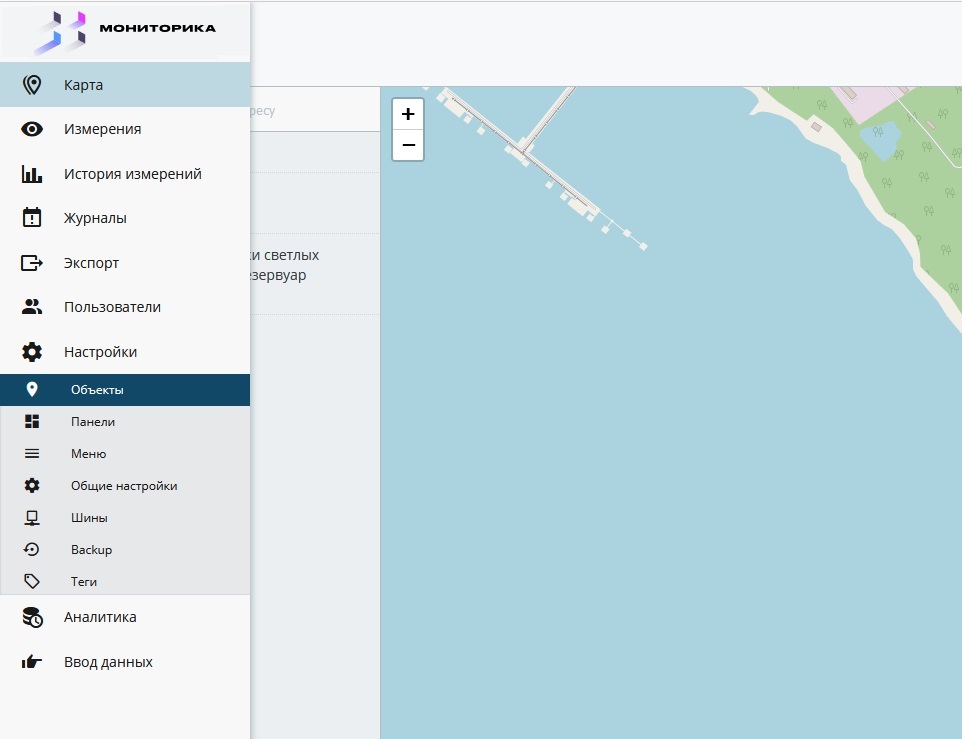Zoom out on the map
The width and height of the screenshot is (962, 739).
click(408, 145)
